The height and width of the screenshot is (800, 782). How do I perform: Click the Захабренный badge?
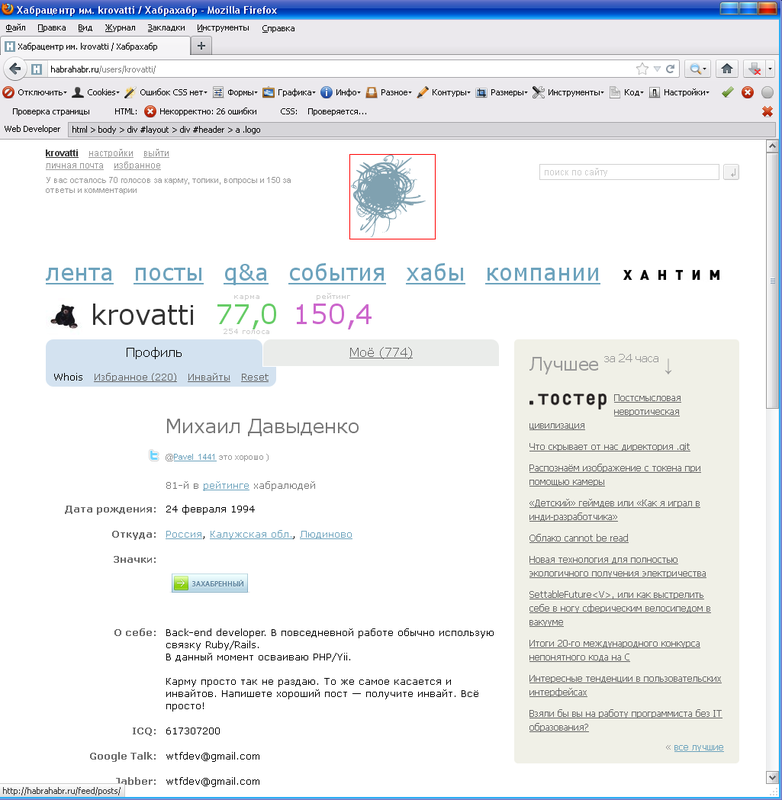pos(210,583)
